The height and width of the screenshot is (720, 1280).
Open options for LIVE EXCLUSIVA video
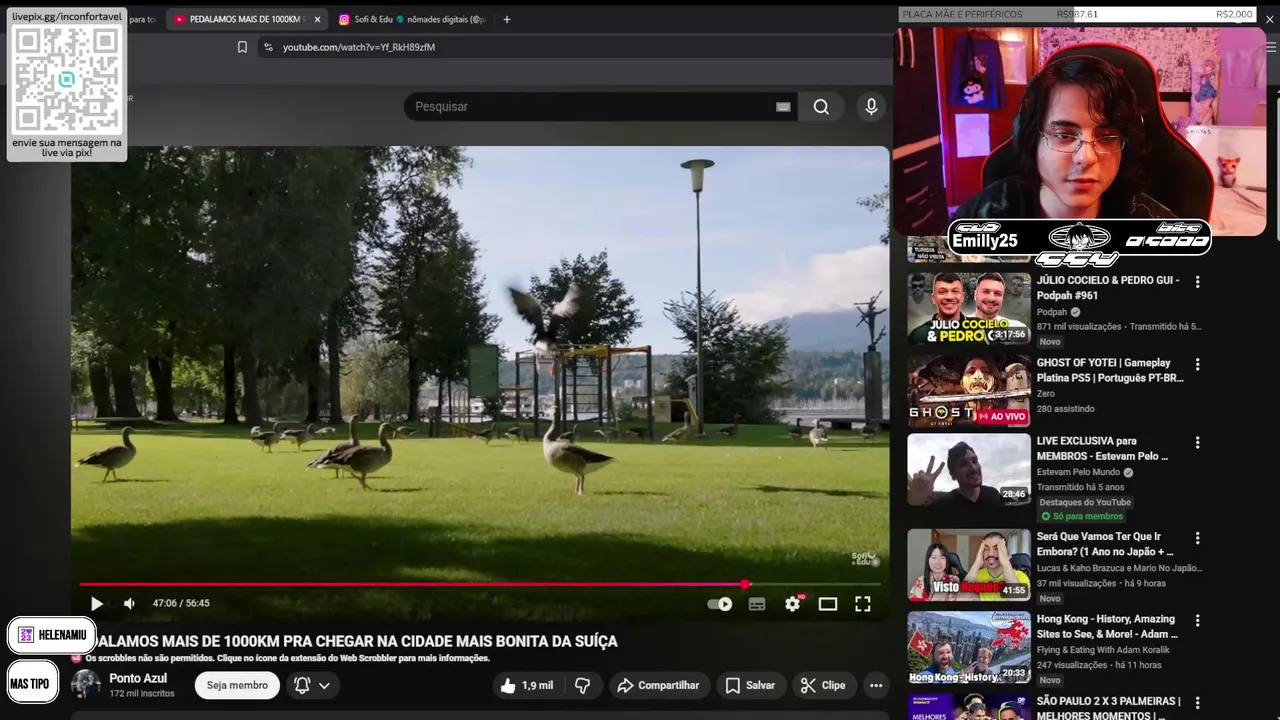pos(1197,442)
